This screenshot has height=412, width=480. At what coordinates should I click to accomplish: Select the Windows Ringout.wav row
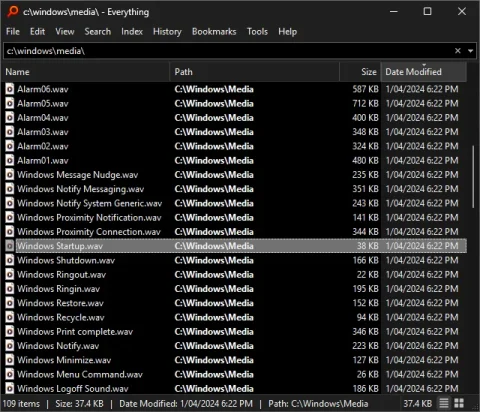coord(235,275)
